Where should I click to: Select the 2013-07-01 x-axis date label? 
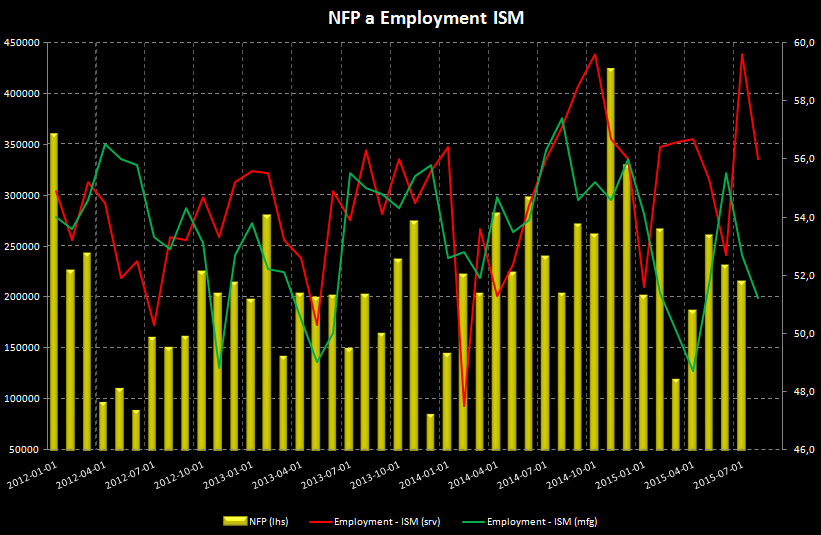pyautogui.click(x=325, y=472)
